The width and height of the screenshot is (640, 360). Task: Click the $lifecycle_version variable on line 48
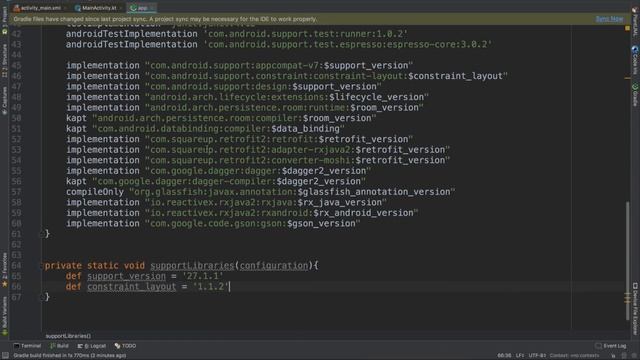(x=376, y=97)
